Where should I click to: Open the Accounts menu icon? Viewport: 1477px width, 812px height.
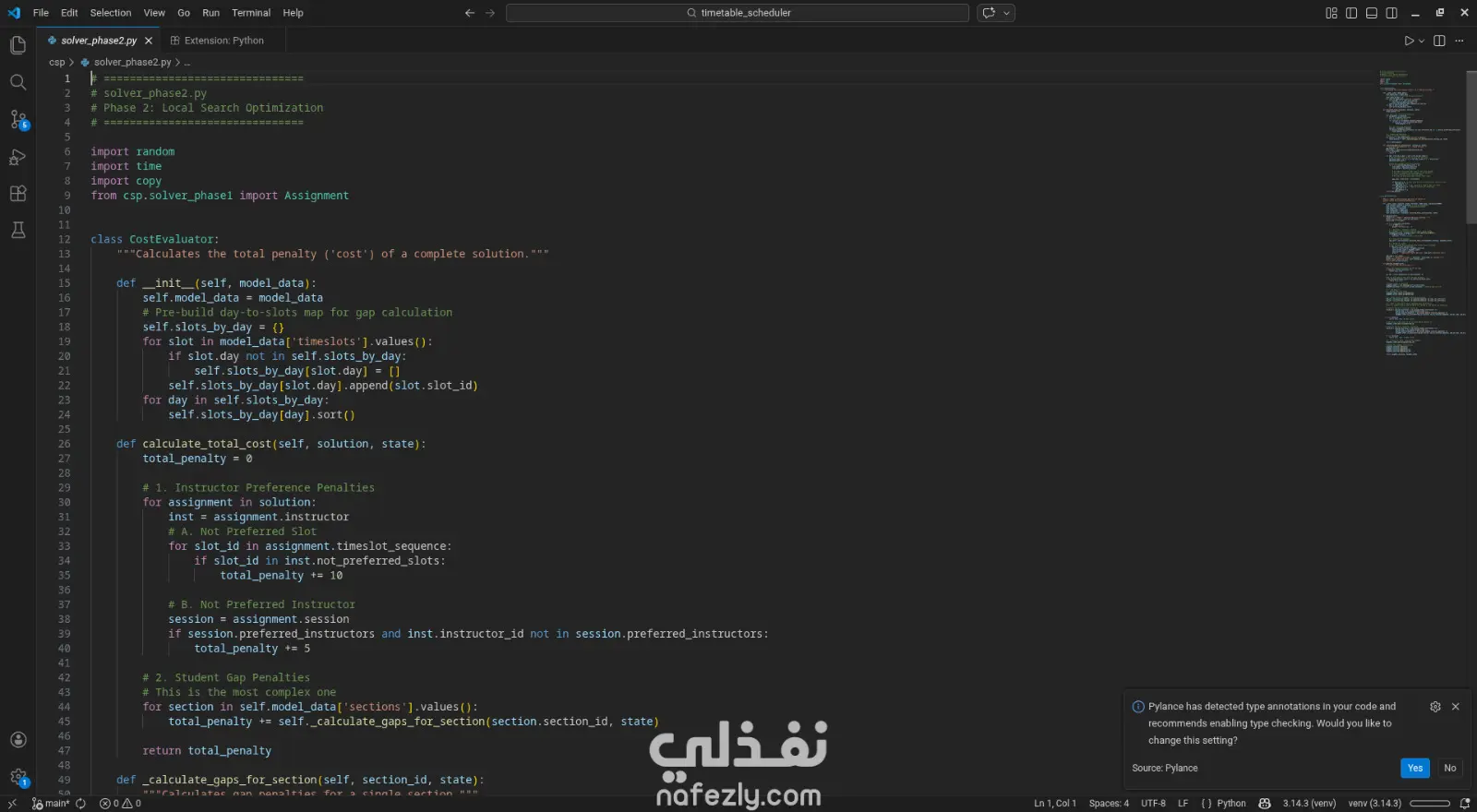pyautogui.click(x=18, y=740)
